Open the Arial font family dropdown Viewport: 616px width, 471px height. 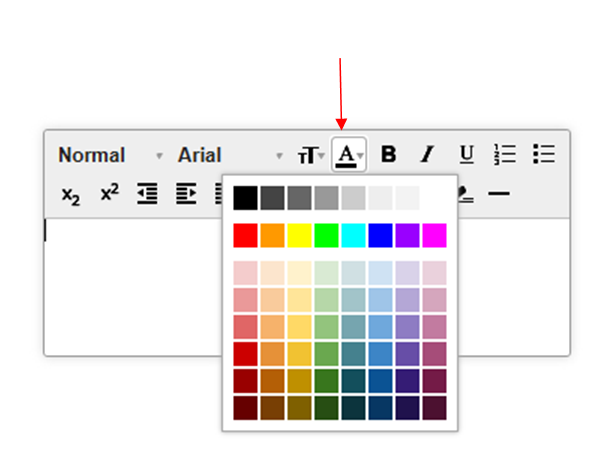click(x=230, y=156)
